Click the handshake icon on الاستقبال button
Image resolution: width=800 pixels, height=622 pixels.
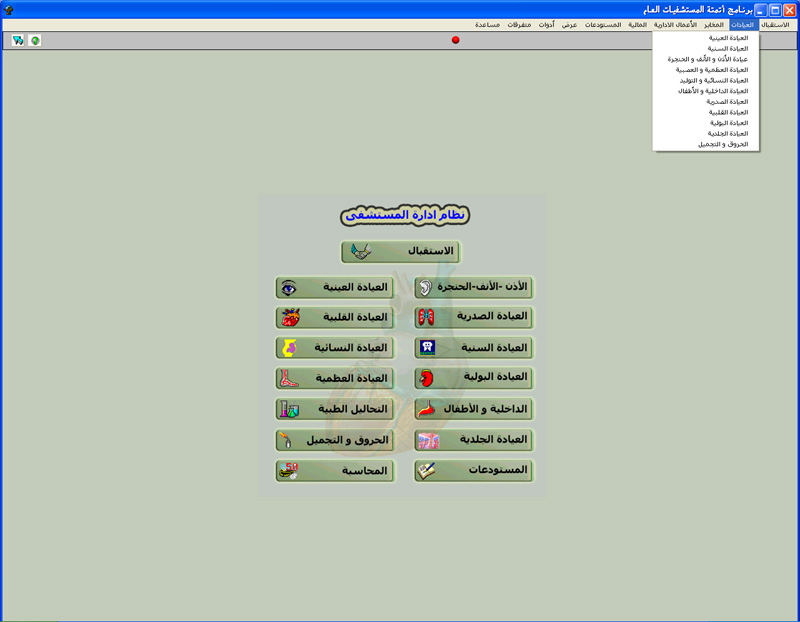(361, 252)
